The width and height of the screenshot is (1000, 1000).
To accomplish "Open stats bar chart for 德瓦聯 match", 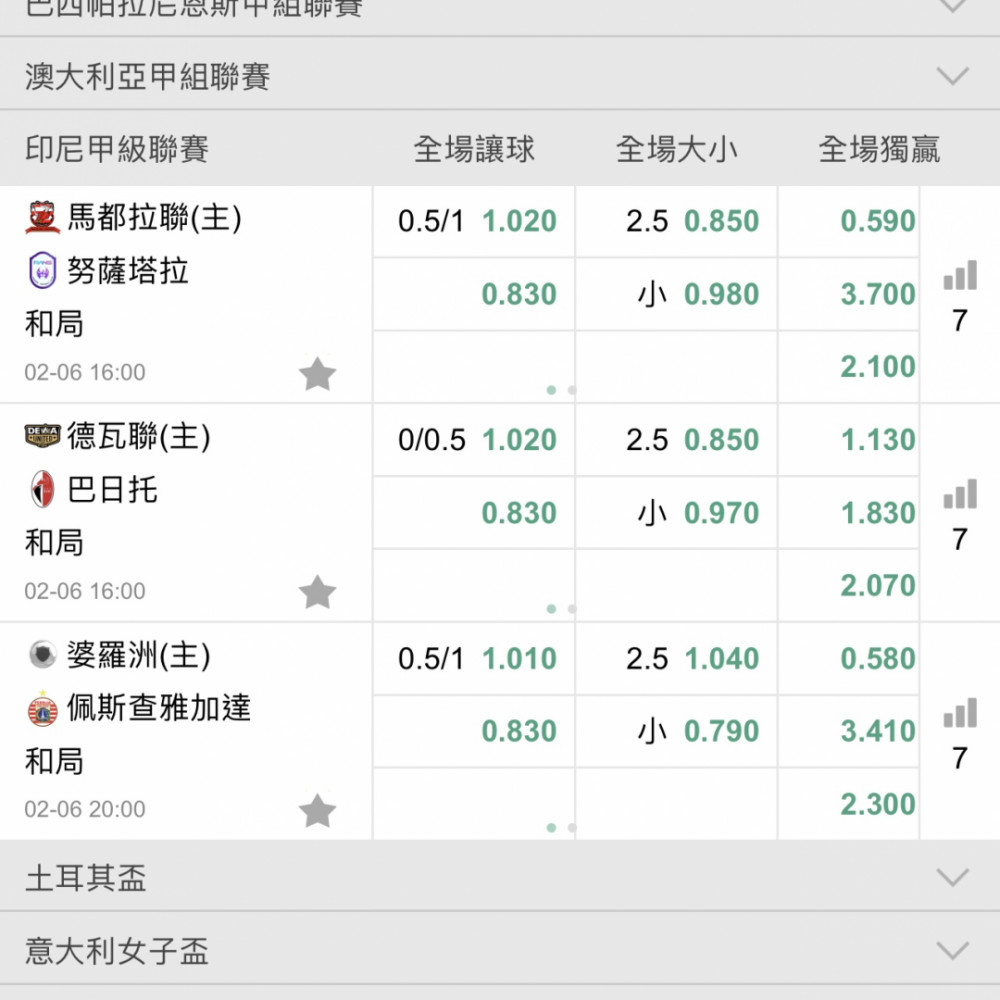I will (x=959, y=494).
